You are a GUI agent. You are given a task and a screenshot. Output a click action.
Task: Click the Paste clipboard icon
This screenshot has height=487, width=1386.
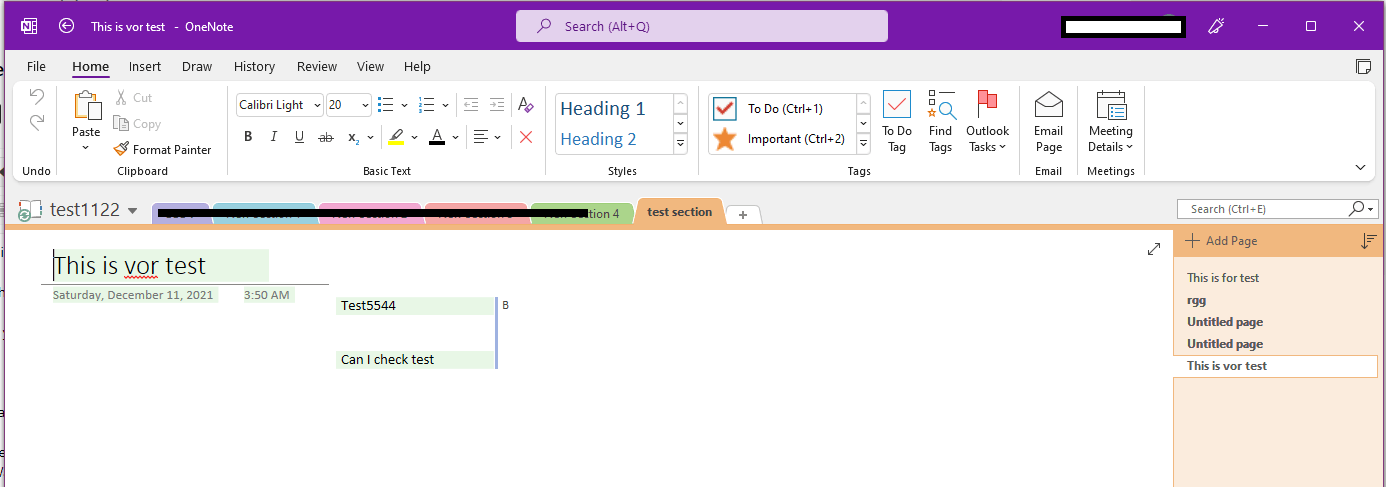click(87, 106)
